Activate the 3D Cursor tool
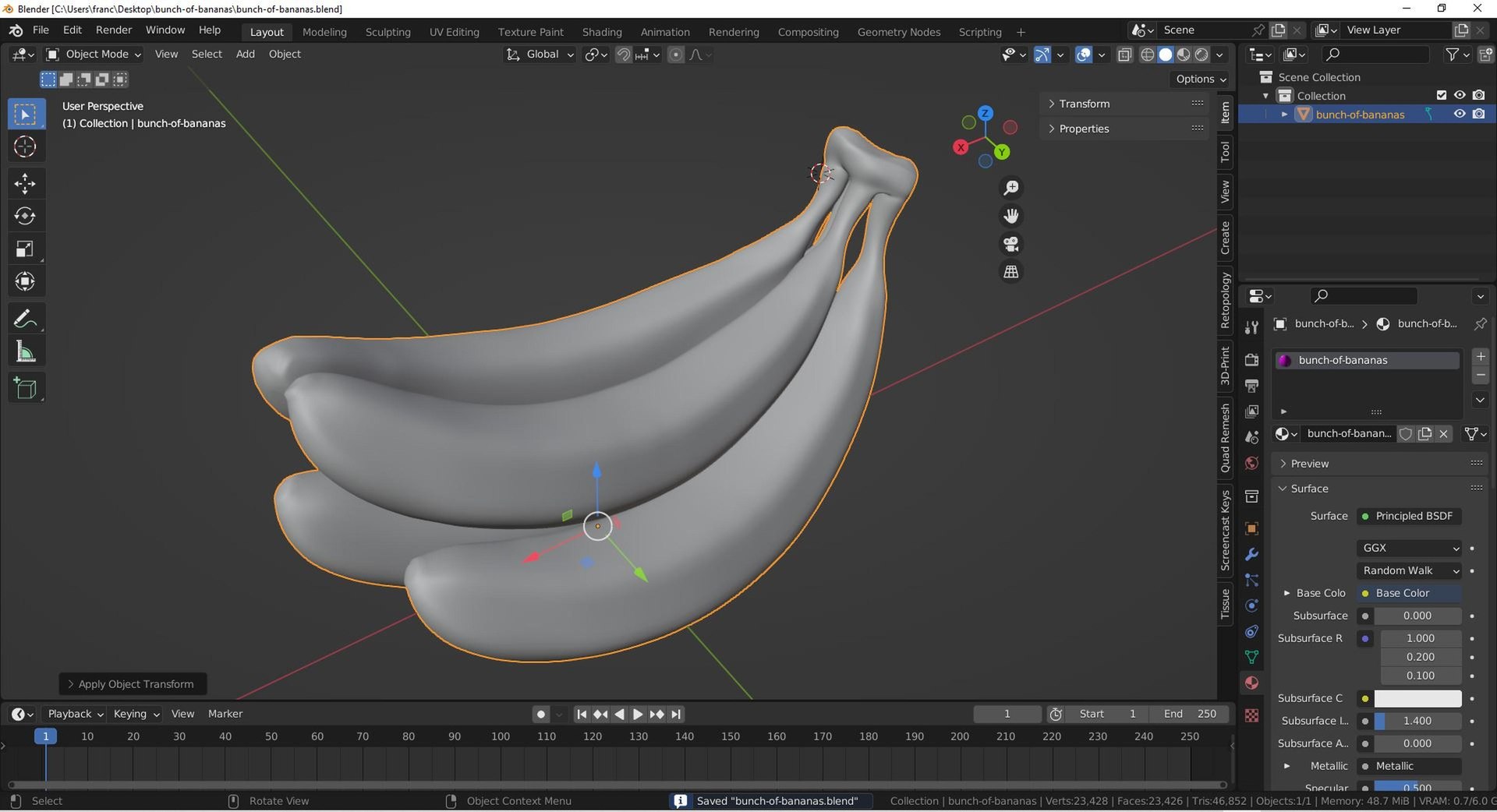The height and width of the screenshot is (812, 1497). pyautogui.click(x=26, y=147)
